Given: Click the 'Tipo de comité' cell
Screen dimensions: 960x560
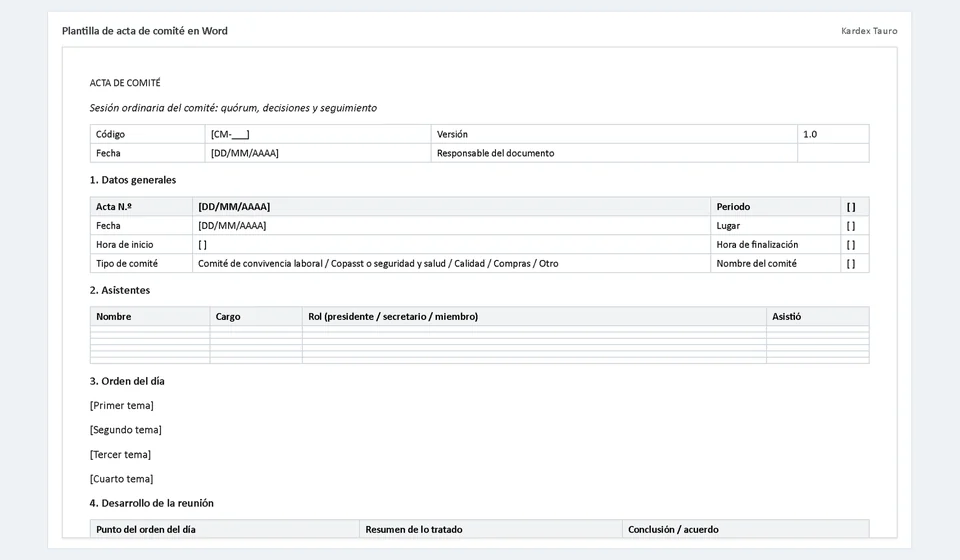Looking at the screenshot, I should tap(141, 263).
